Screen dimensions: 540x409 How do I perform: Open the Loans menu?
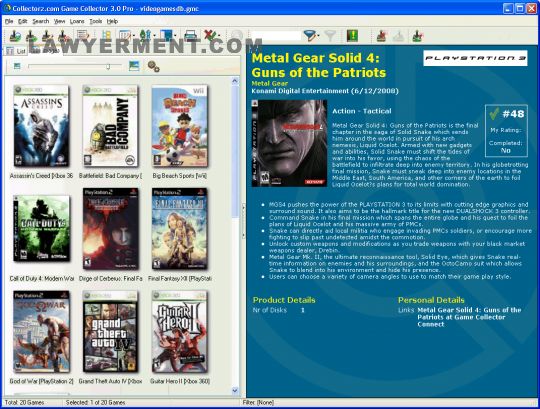point(77,21)
